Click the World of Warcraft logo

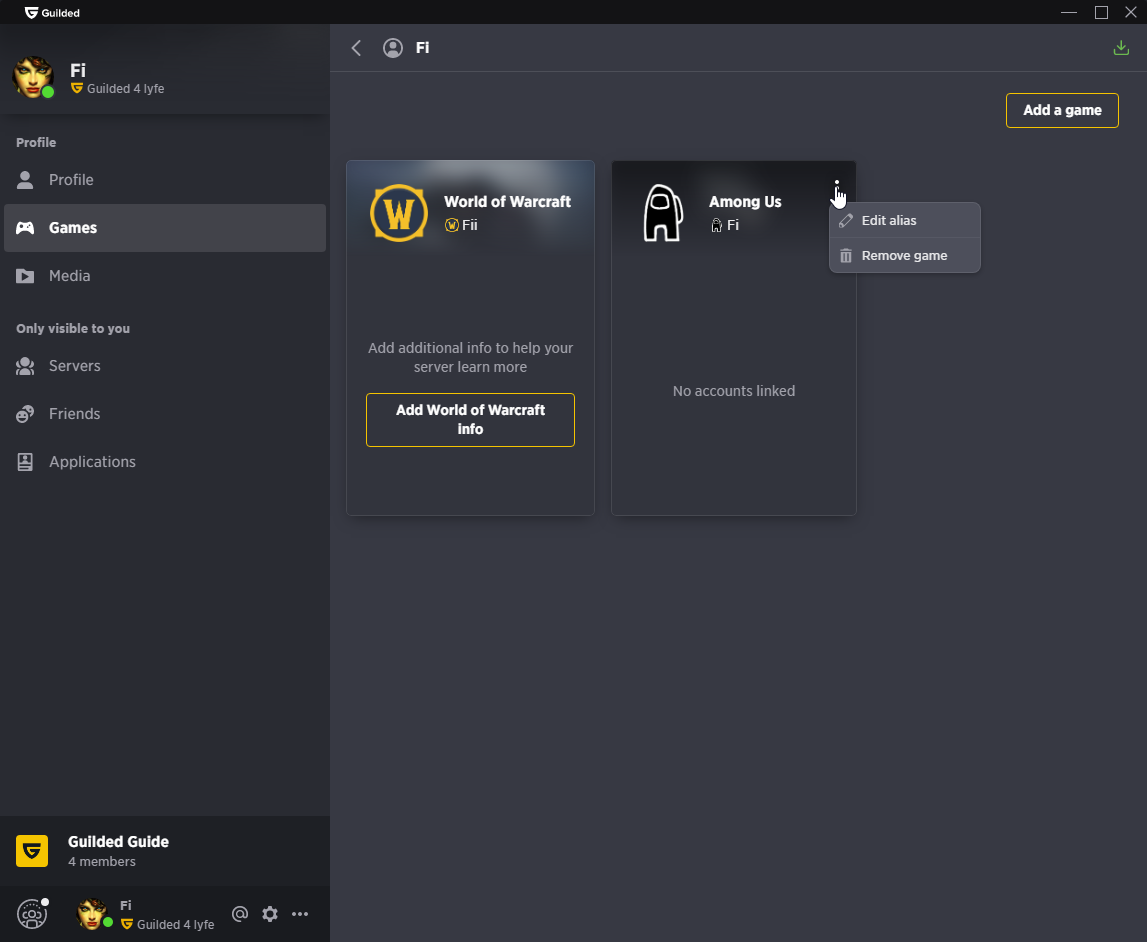click(399, 213)
